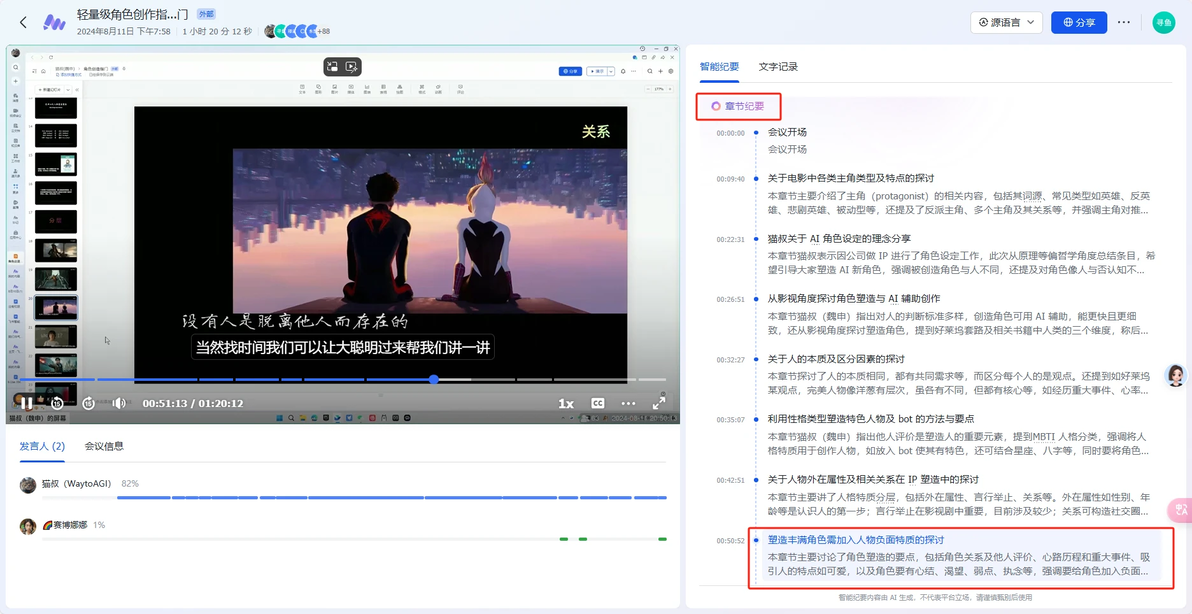The height and width of the screenshot is (614, 1192).
Task: Click the picture-in-picture icon above video
Action: point(333,67)
